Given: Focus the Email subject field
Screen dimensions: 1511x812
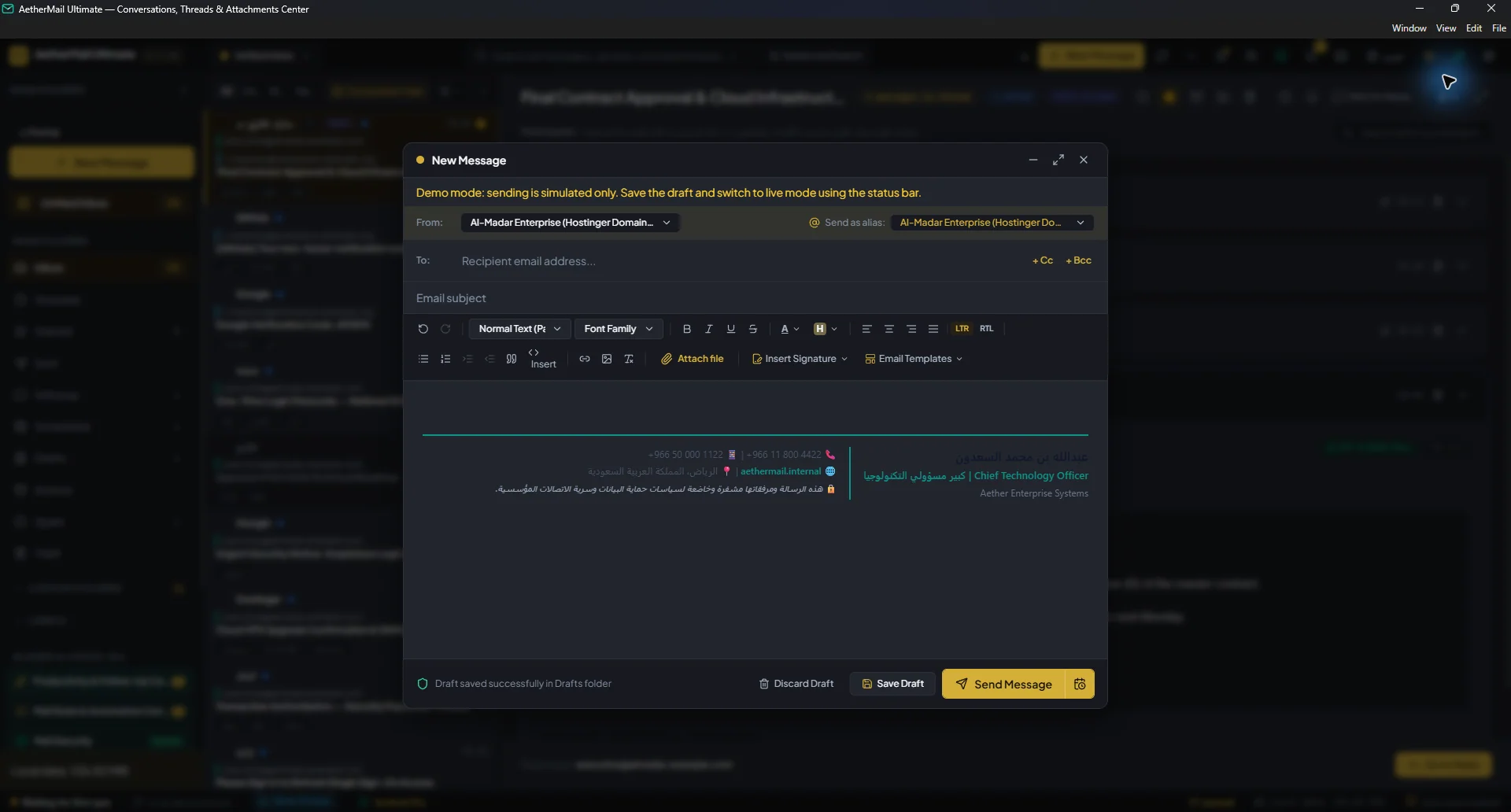Looking at the screenshot, I should [755, 298].
